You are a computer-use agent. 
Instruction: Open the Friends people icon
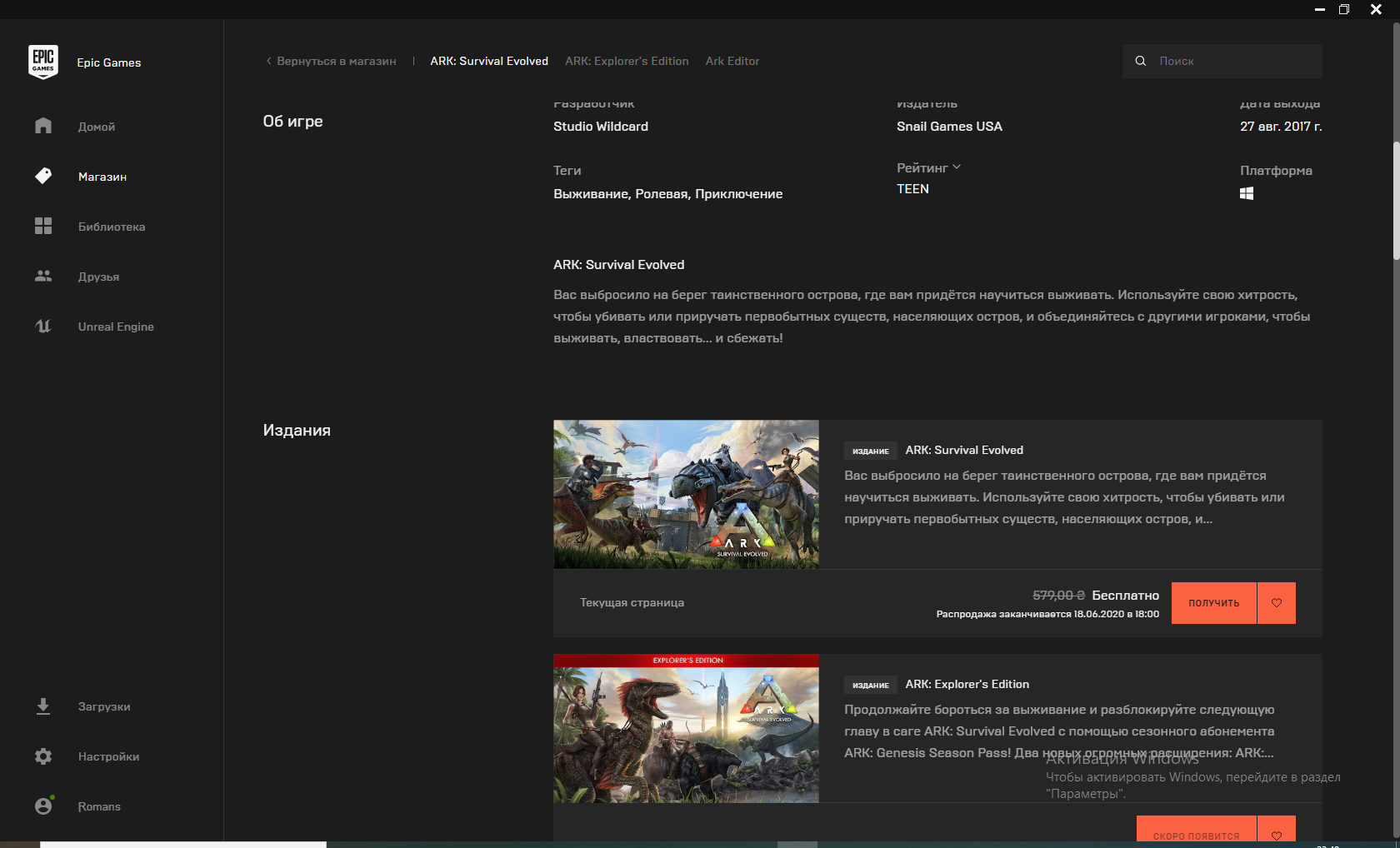(x=43, y=276)
